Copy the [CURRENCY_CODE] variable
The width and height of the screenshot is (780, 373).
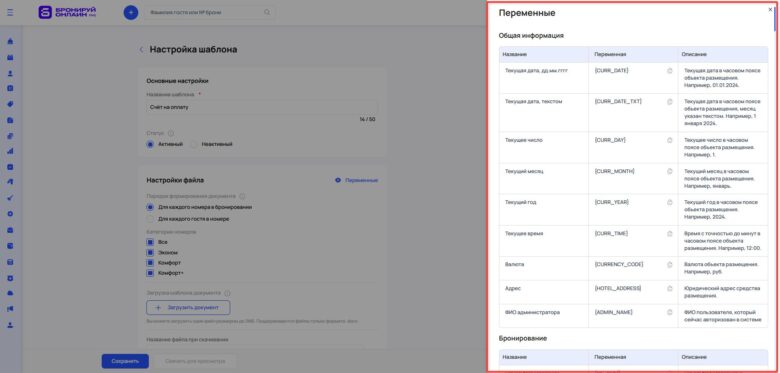[x=670, y=265]
